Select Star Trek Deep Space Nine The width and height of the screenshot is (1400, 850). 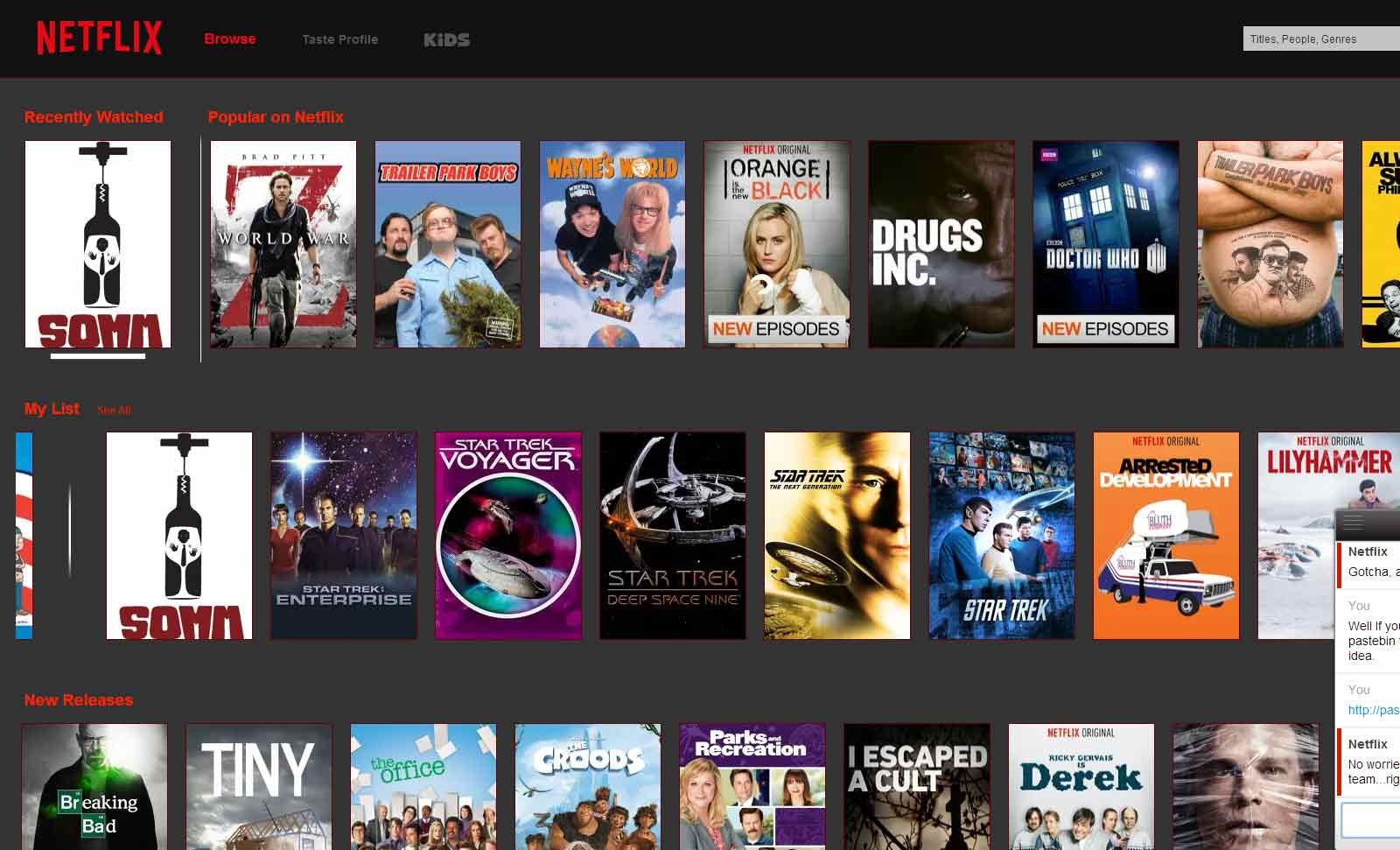673,536
